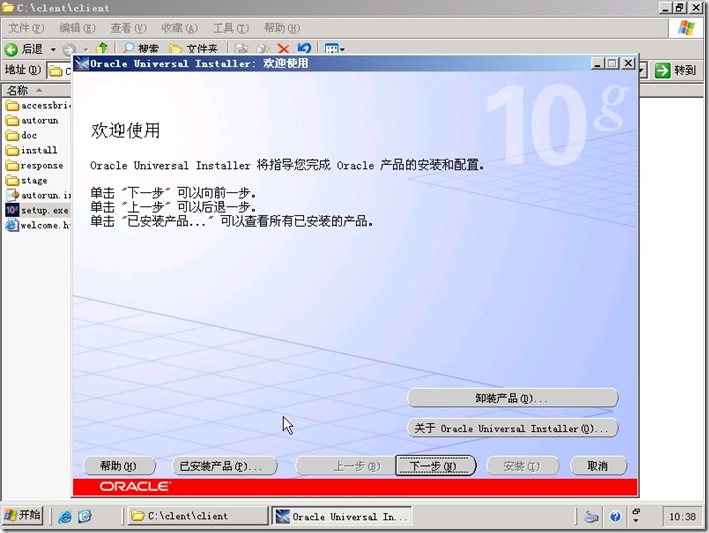Select the accessbridge folder icon
Image resolution: width=709 pixels, height=533 pixels.
point(12,106)
